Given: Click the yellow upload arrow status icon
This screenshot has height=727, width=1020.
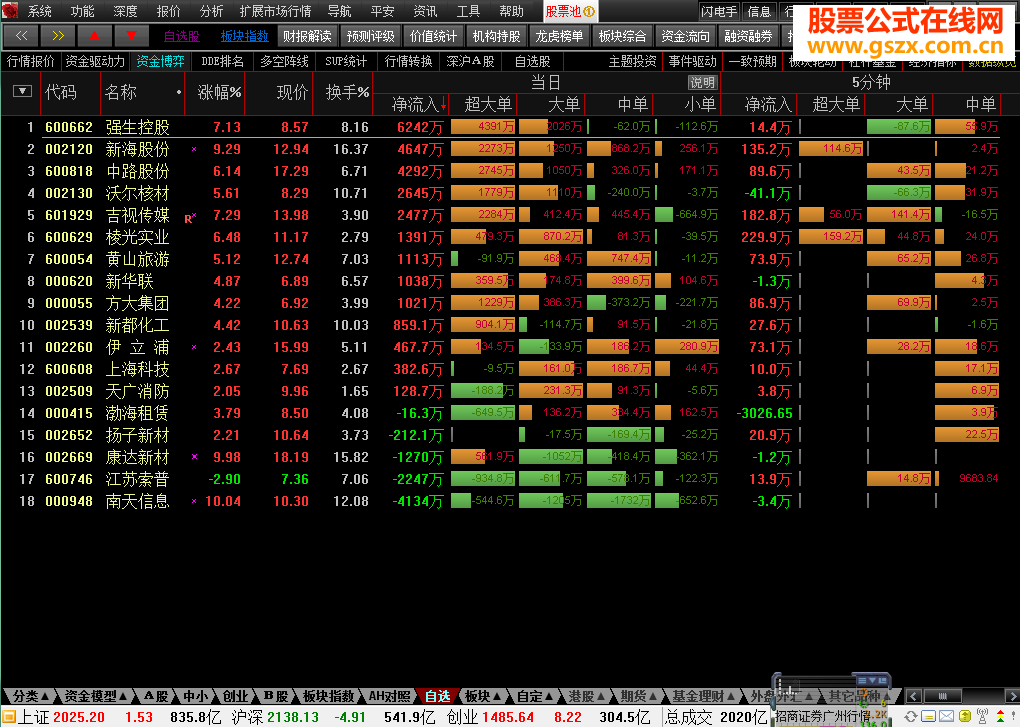Looking at the screenshot, I should click(x=965, y=717).
